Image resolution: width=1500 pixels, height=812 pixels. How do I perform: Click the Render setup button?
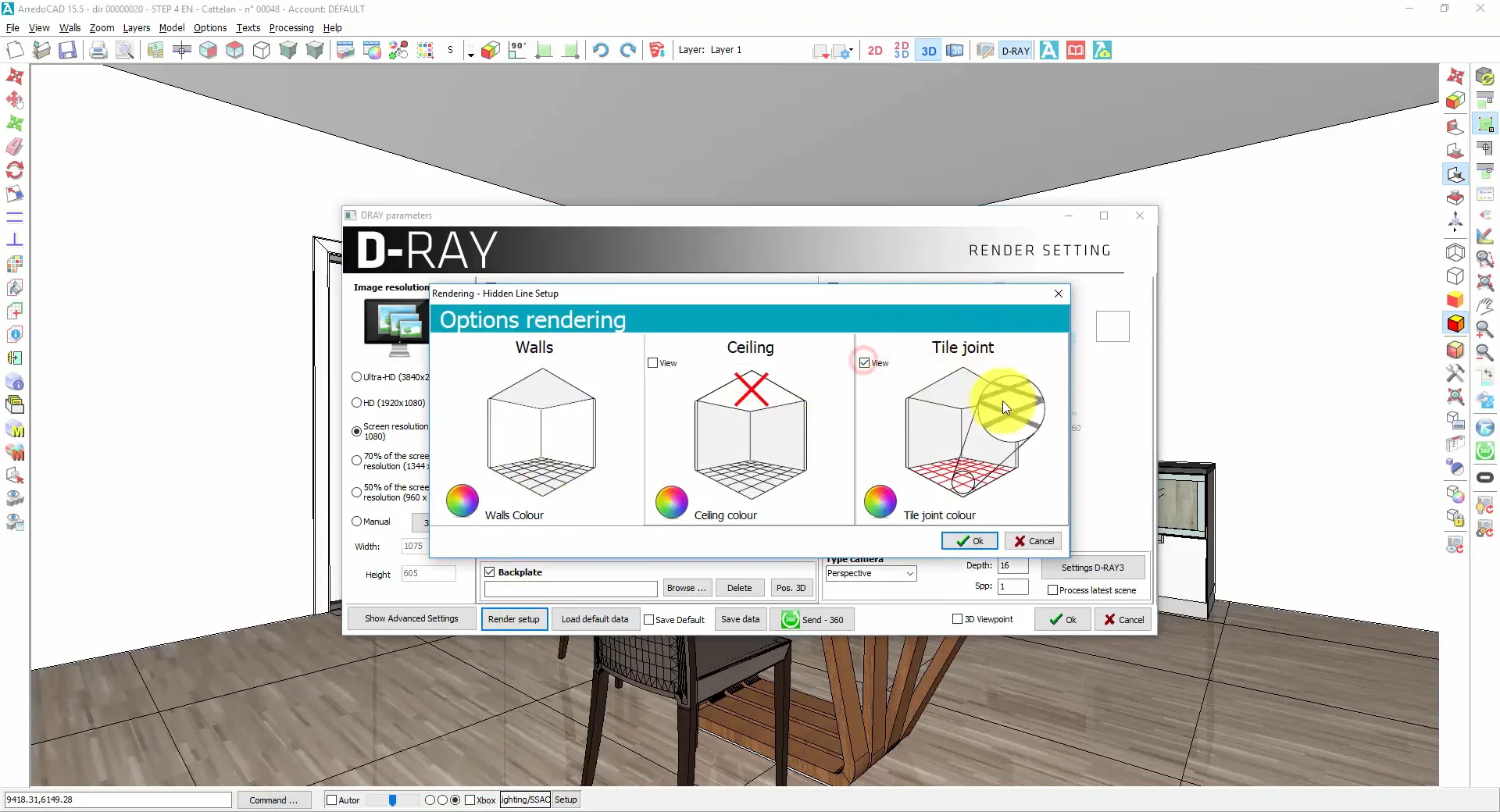514,619
